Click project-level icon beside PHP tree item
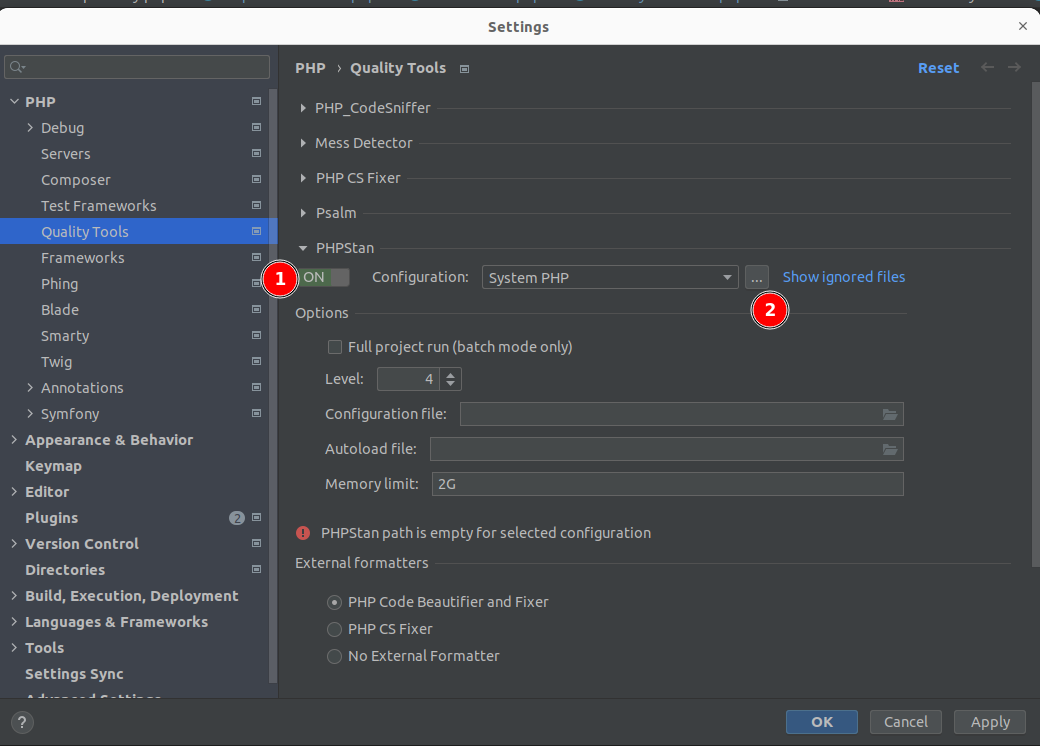Viewport: 1040px width, 746px height. click(256, 101)
